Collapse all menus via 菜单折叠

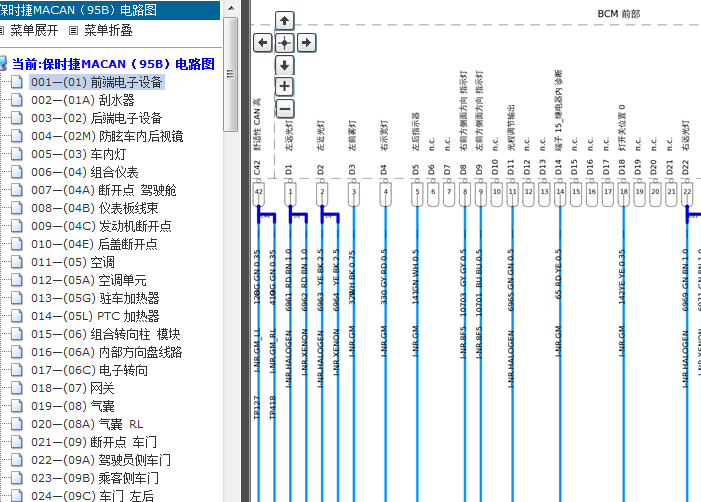coord(108,30)
